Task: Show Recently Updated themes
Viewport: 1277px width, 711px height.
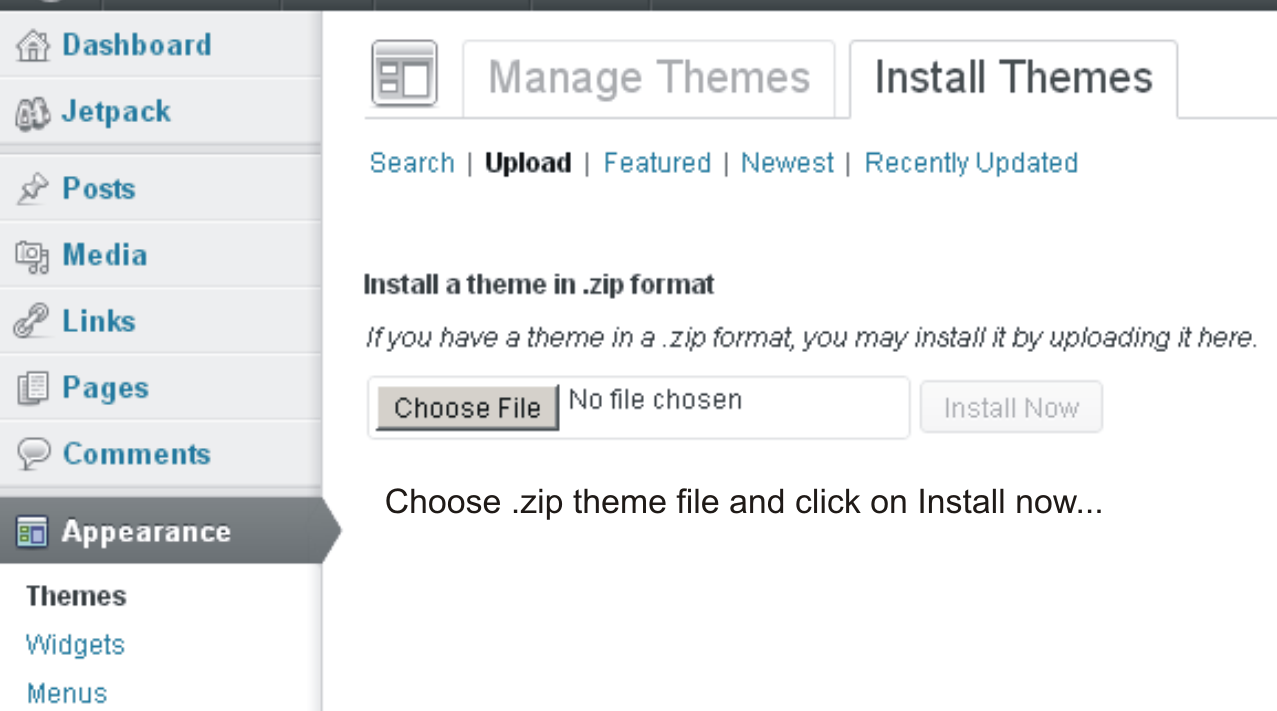Action: [x=970, y=162]
